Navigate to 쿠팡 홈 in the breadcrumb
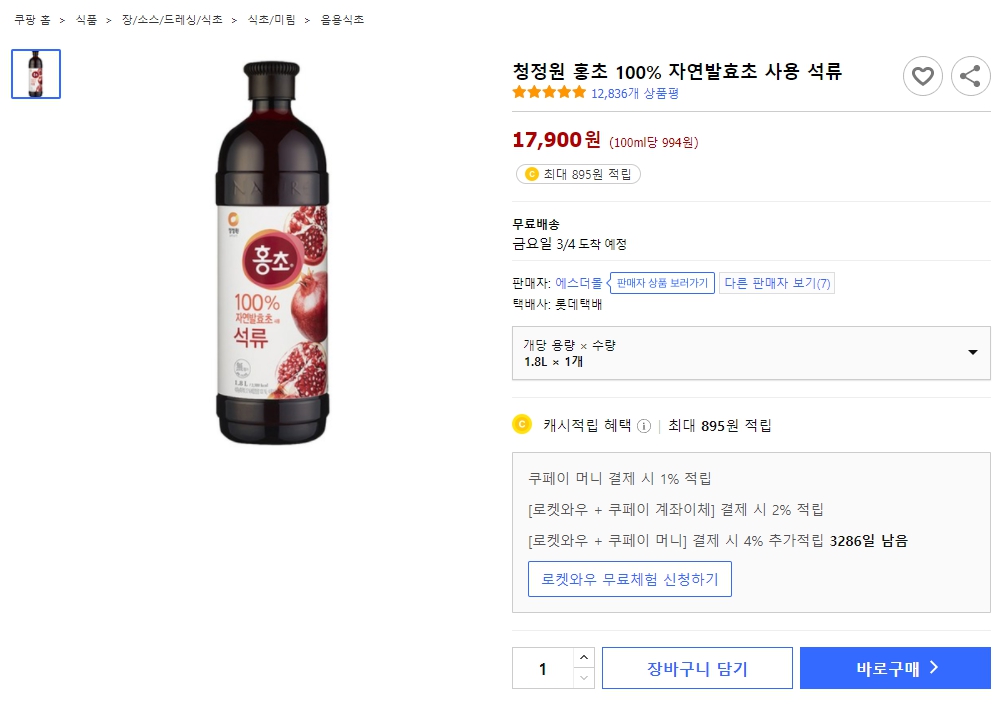The image size is (1003, 705). pos(33,18)
